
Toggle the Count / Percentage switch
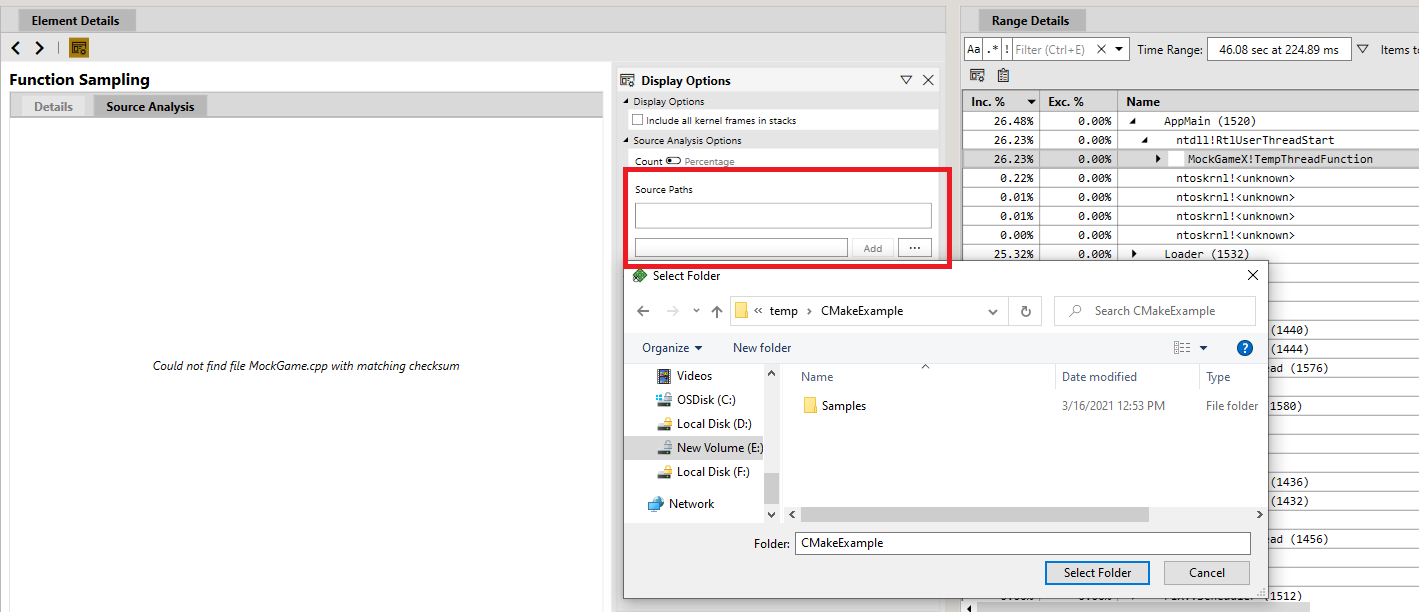pyautogui.click(x=673, y=161)
